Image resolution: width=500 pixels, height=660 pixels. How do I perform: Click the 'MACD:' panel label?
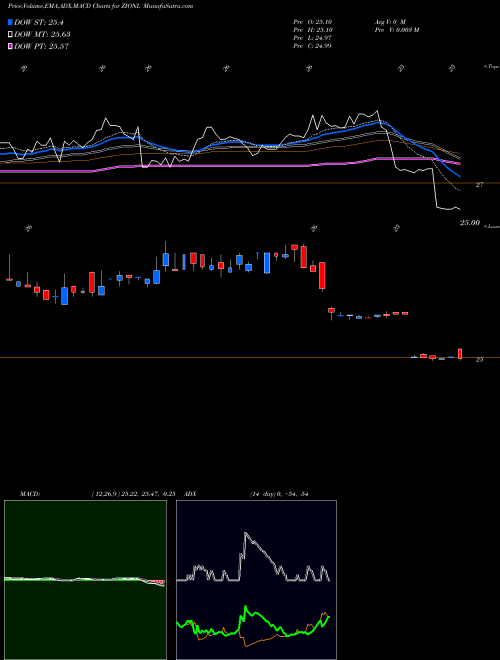30,494
